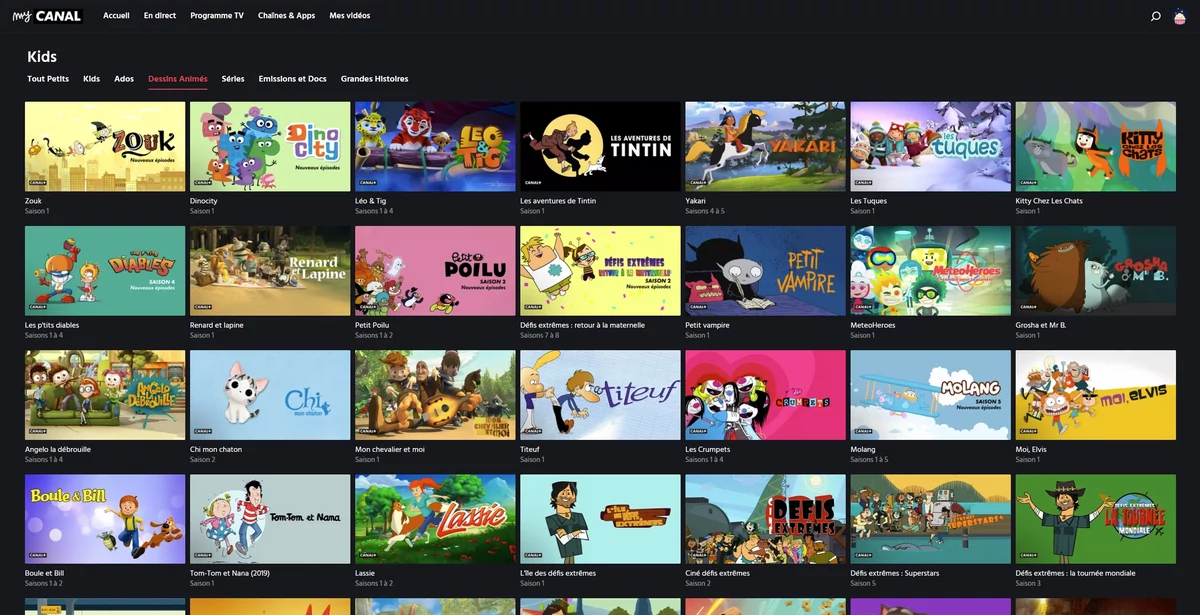The height and width of the screenshot is (615, 1200).
Task: Open the Ciné défis extrêmes thumbnail
Action: point(765,519)
